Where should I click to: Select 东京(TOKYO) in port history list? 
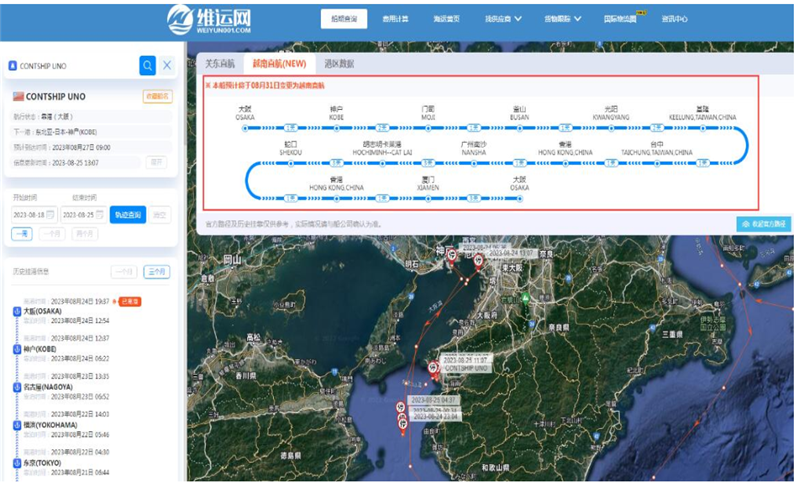(42, 463)
